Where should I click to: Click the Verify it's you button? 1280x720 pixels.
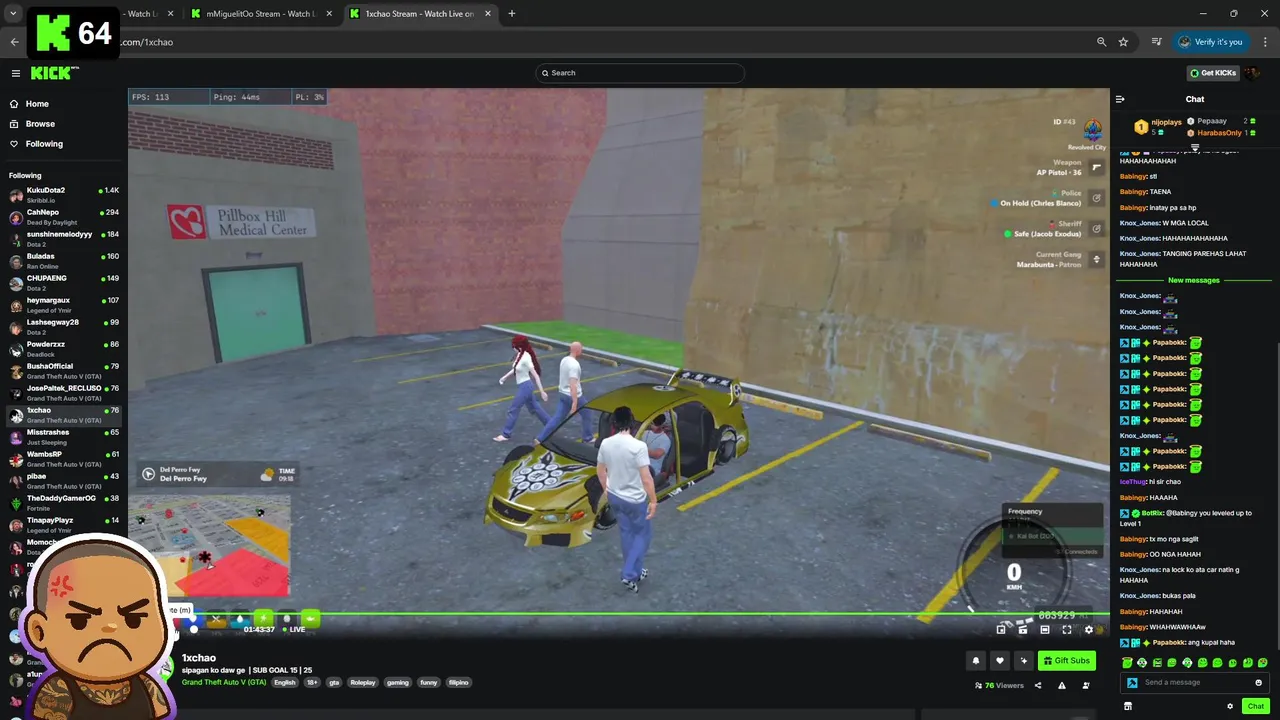tap(1210, 42)
